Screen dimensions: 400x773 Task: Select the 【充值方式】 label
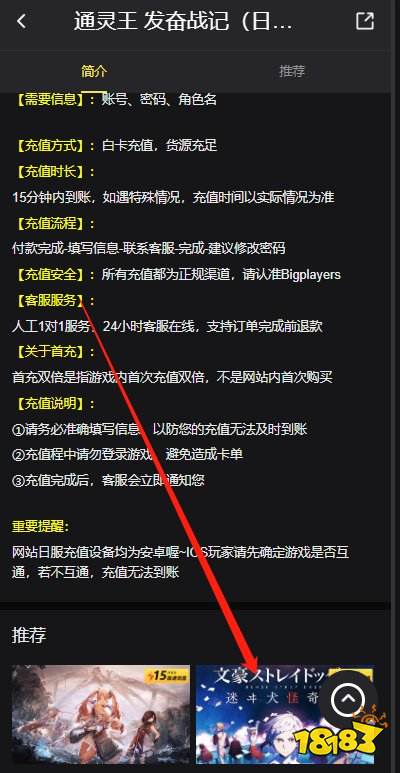[50, 146]
